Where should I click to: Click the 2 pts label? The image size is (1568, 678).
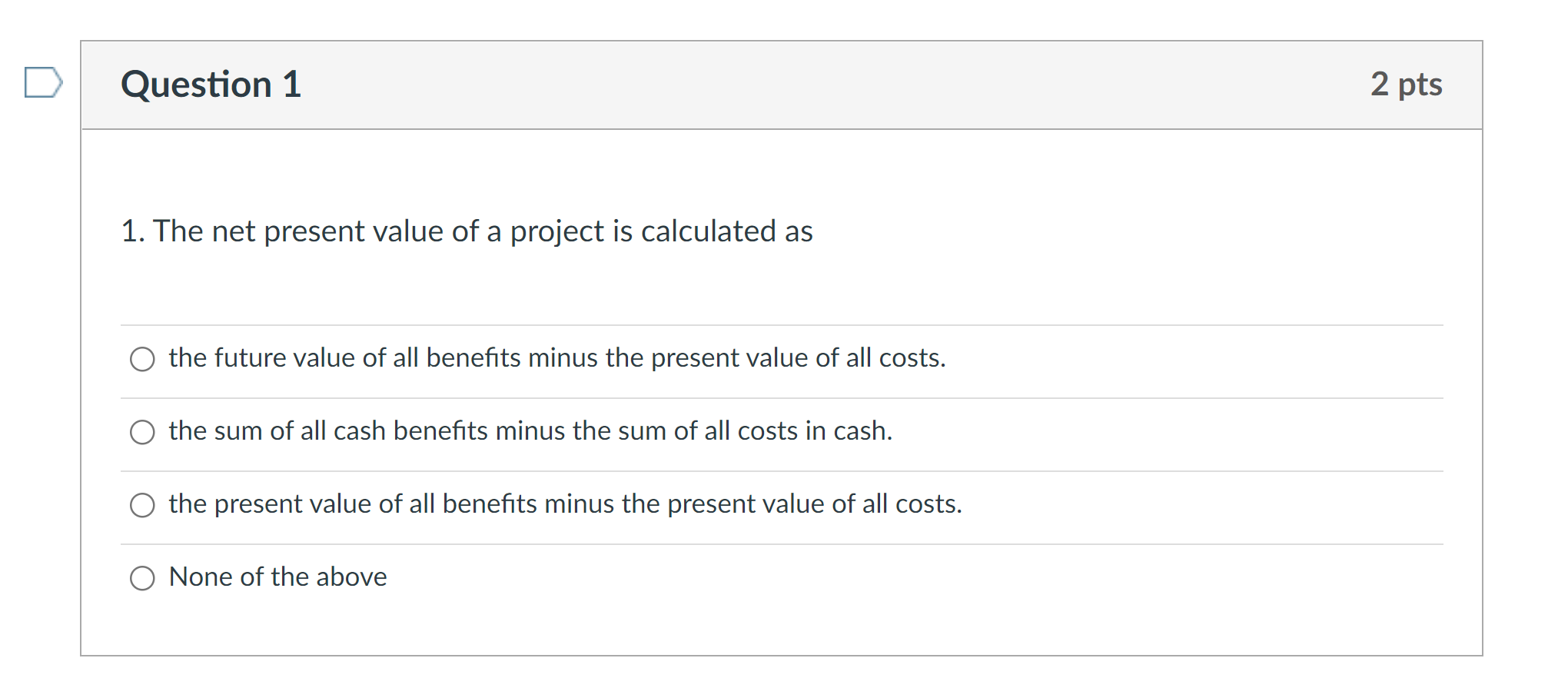(x=1408, y=85)
